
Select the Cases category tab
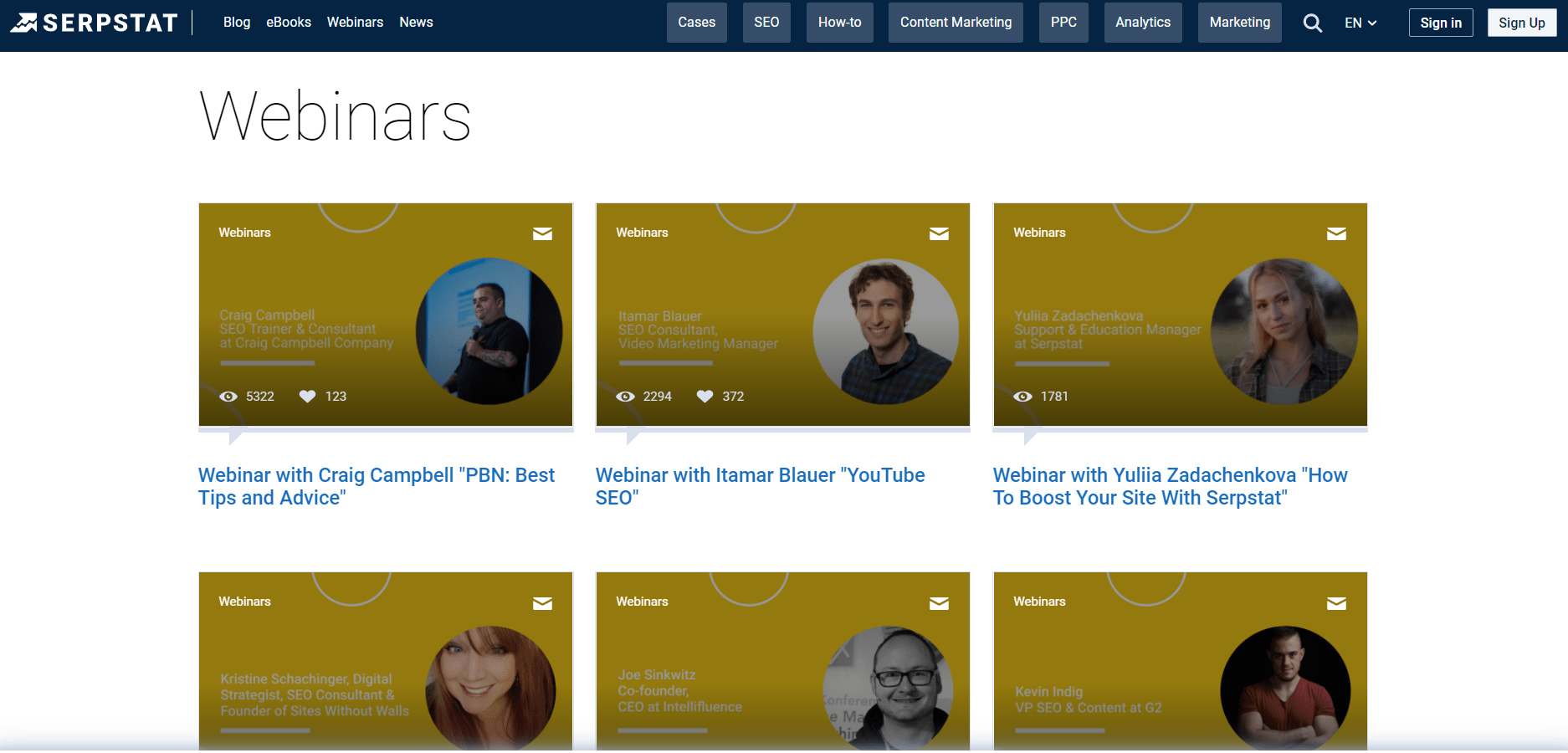coord(697,23)
